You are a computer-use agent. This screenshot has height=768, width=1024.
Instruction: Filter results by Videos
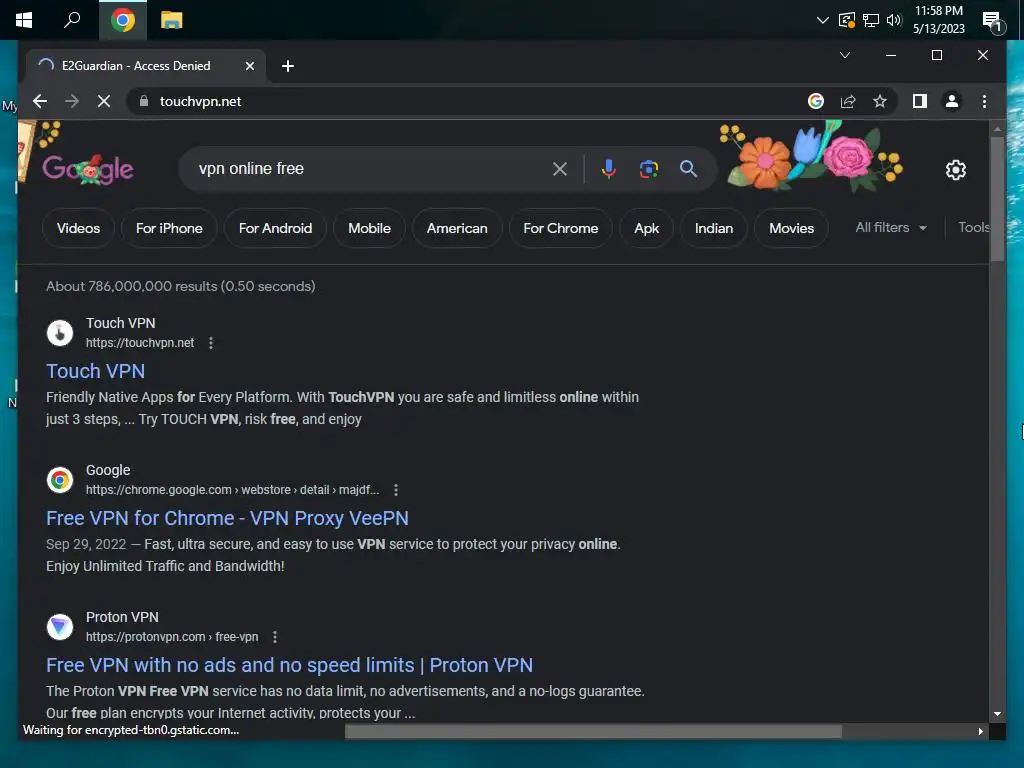click(78, 228)
